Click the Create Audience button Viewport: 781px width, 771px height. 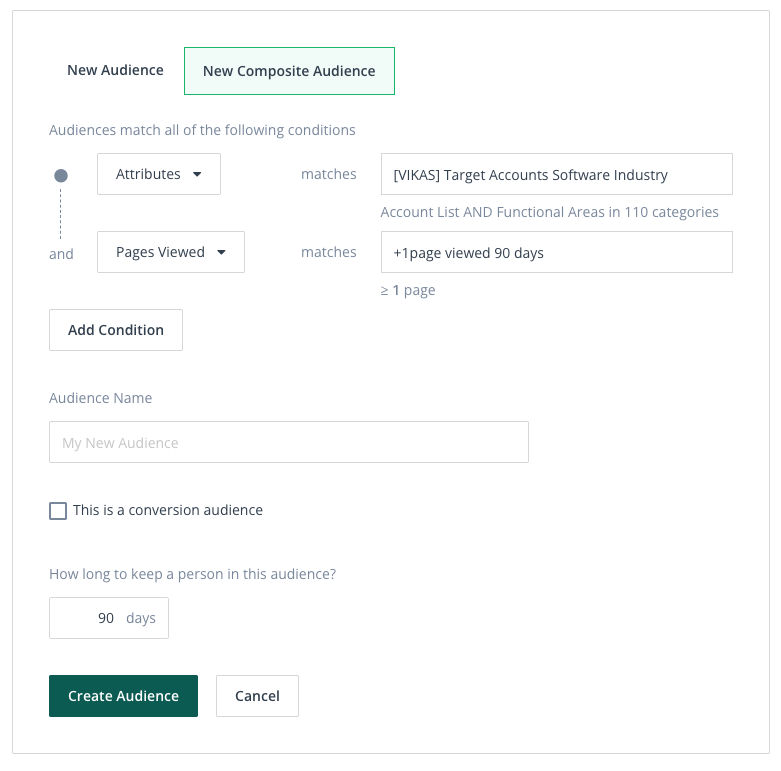(123, 696)
